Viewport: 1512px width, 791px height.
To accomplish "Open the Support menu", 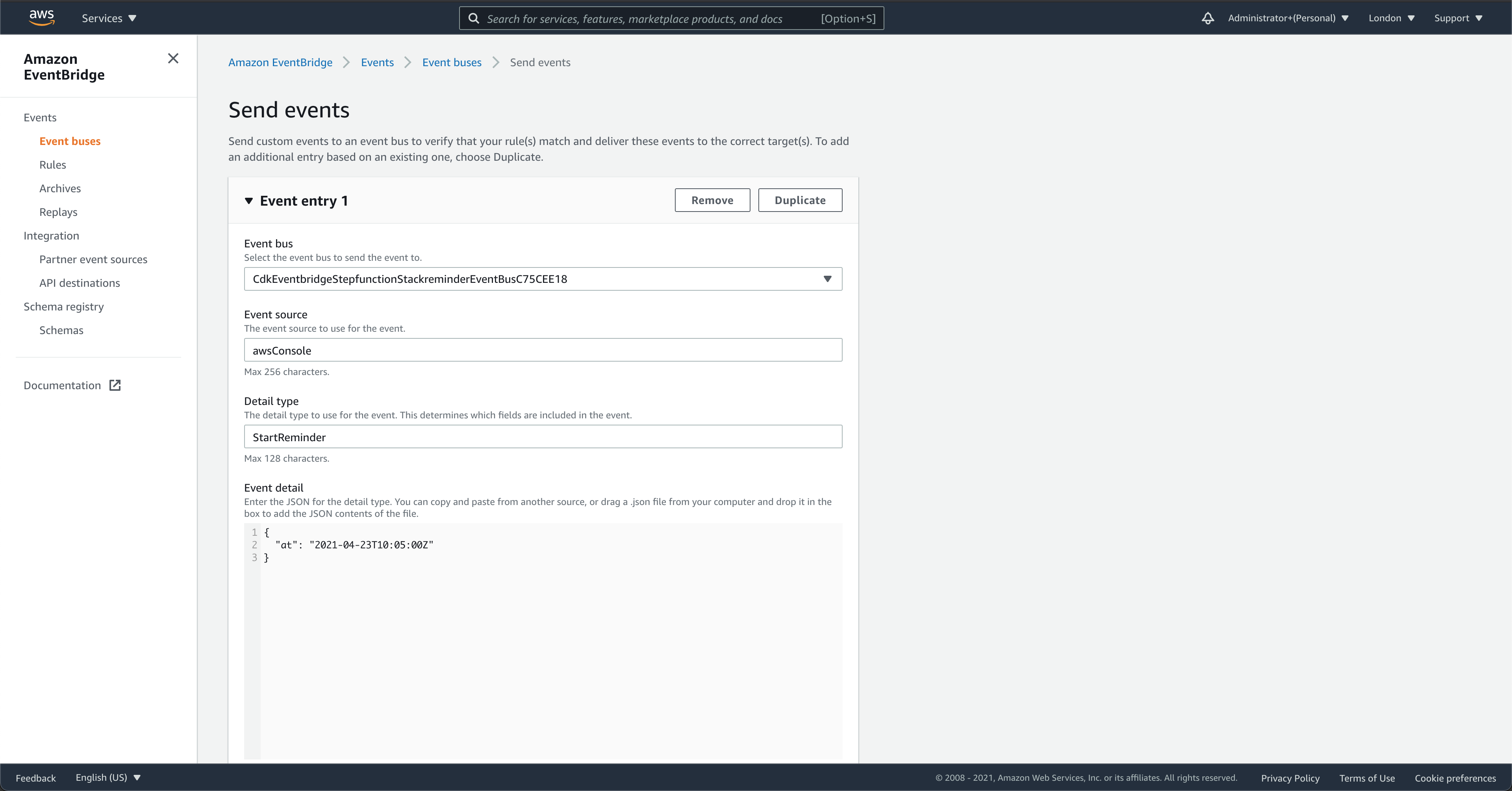I will [1458, 18].
